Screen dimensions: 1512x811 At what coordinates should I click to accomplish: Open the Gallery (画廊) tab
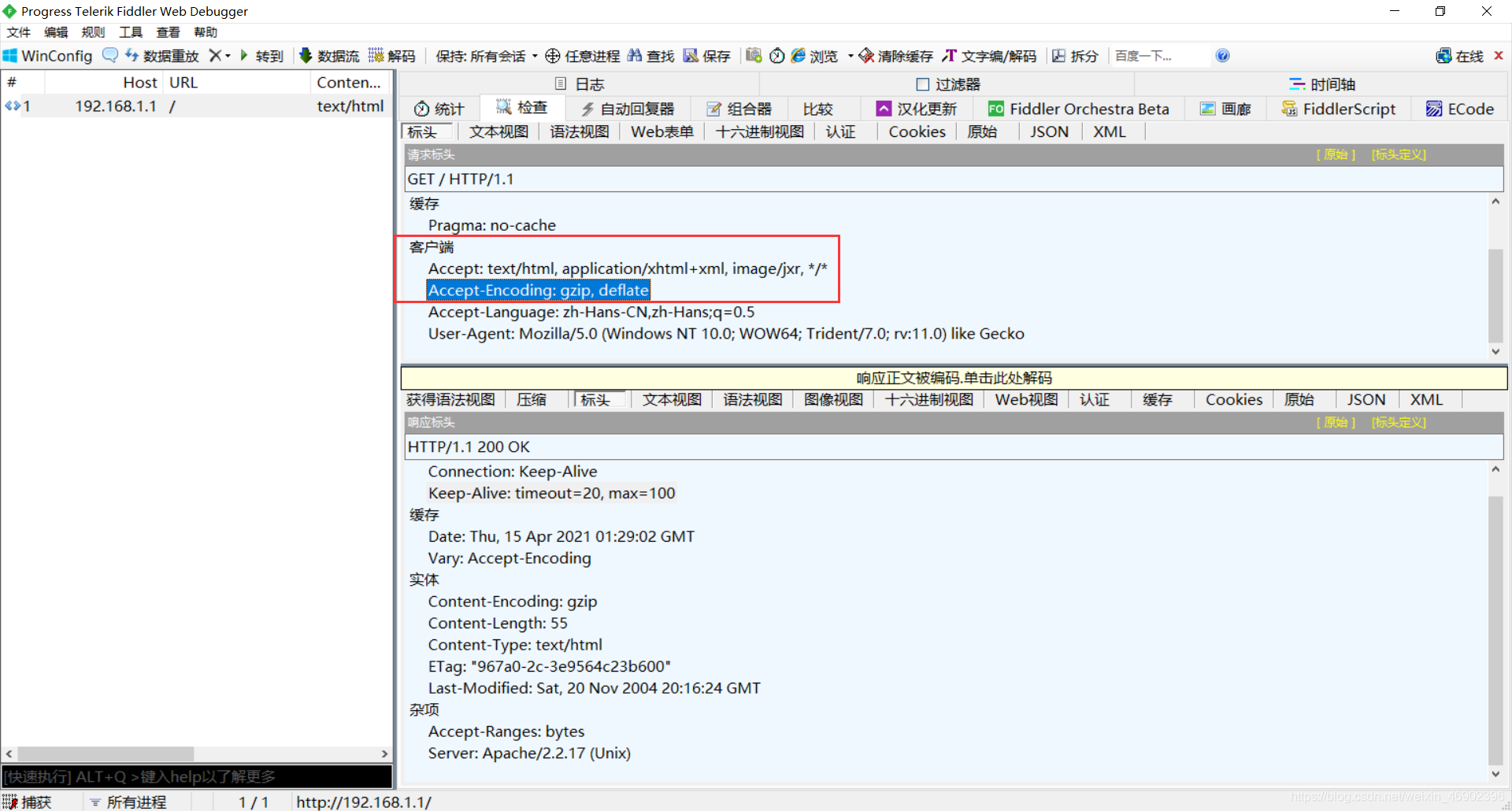tap(1225, 109)
